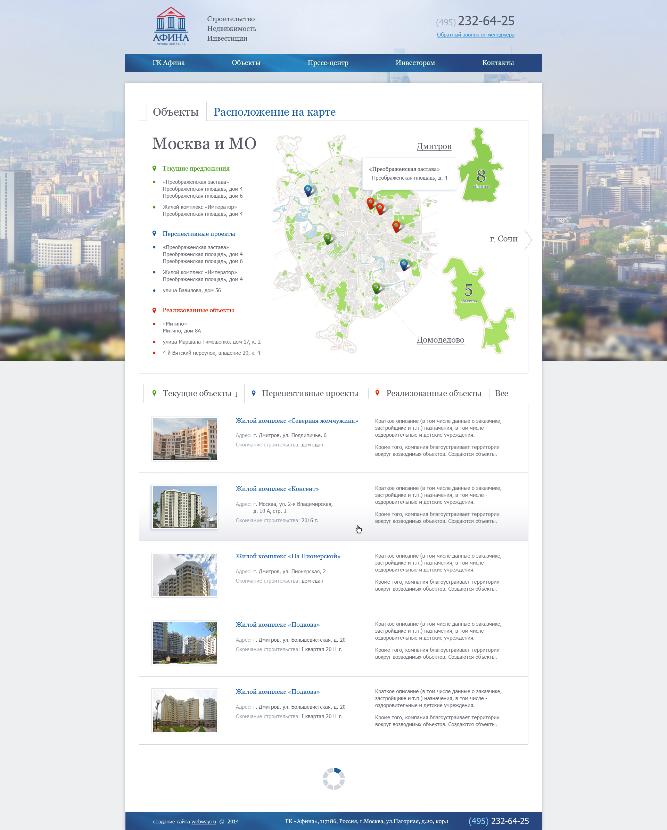The height and width of the screenshot is (830, 667).
Task: Switch to the Объекты tab above the map
Action: click(x=176, y=112)
